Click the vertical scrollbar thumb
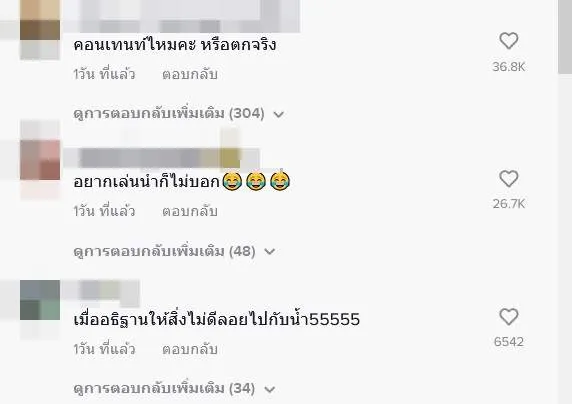Viewport: 572px width, 404px height. click(565, 36)
